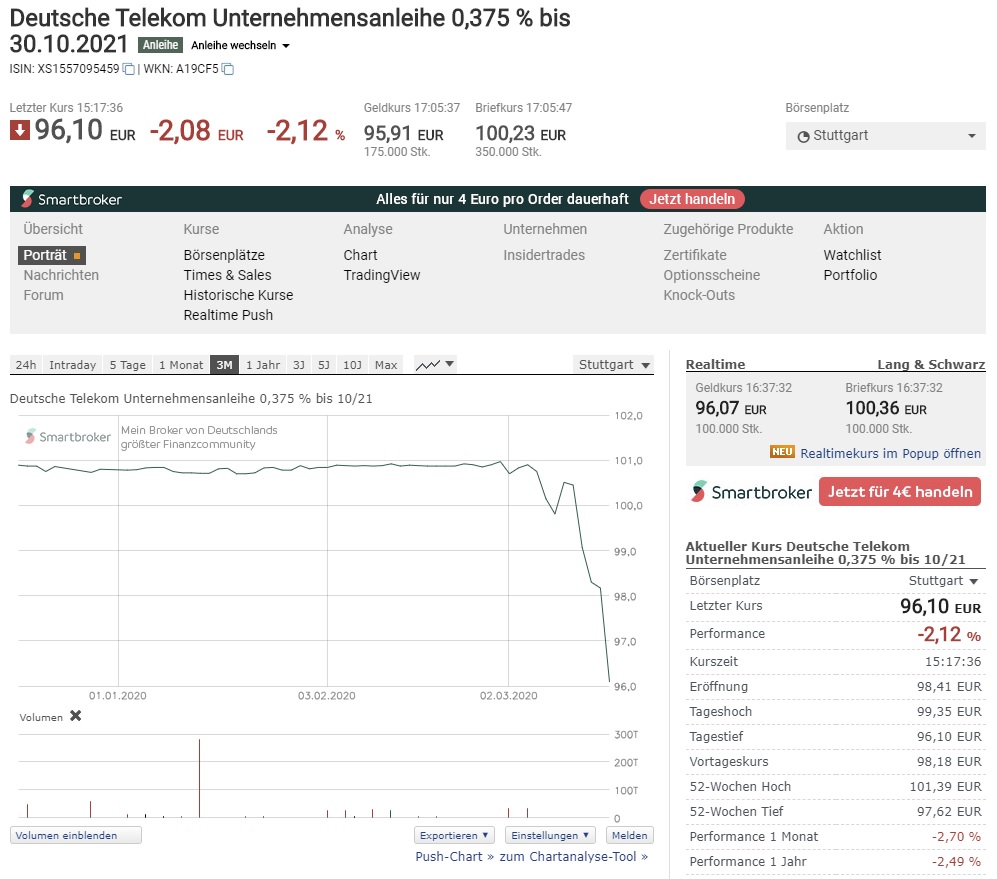Close the Volumen panel with the X
The image size is (997, 879).
(76, 716)
